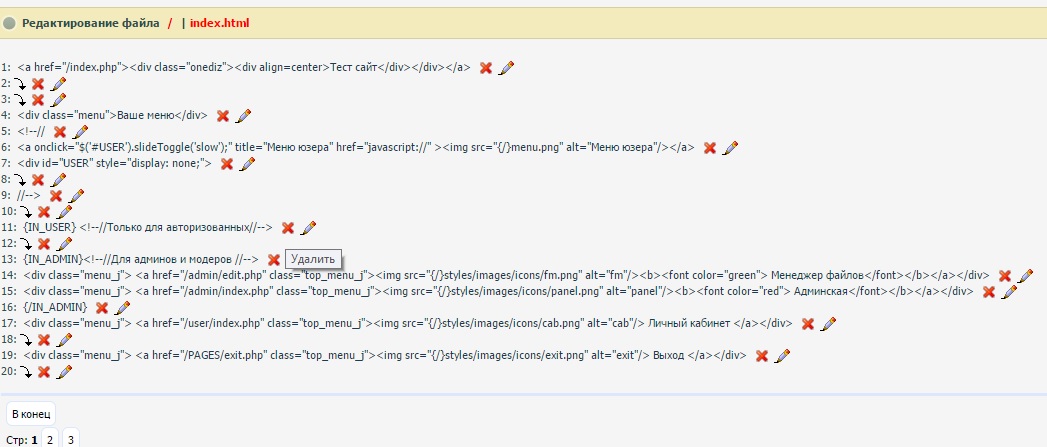Viewport: 1047px width, 447px height.
Task: Delete line 7 with the USER div
Action: coord(227,163)
